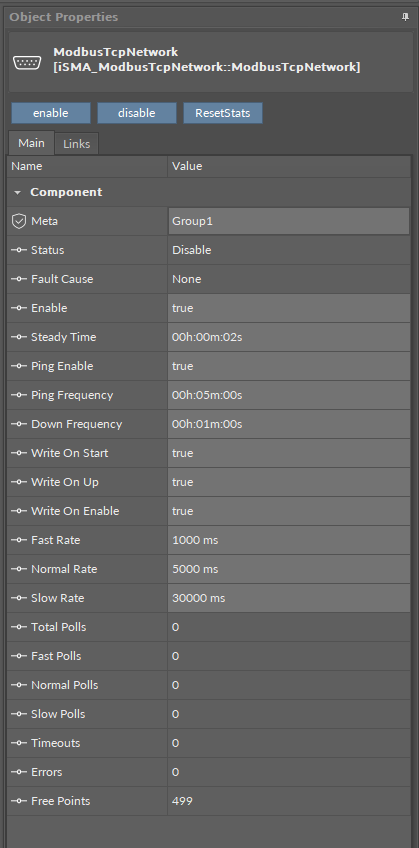419x848 pixels.
Task: Click the pin icon in Object Properties header
Action: tap(405, 17)
